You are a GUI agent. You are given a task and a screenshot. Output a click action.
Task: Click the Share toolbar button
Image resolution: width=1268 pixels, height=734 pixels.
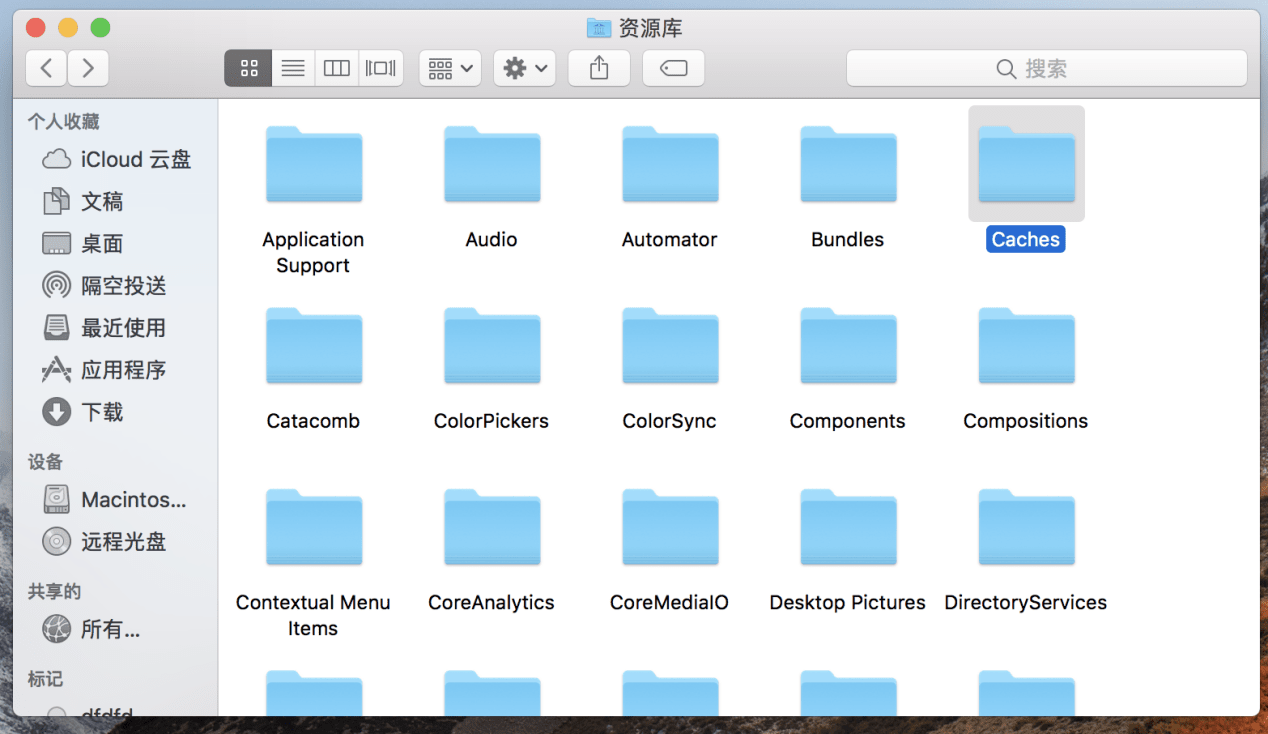pos(599,68)
